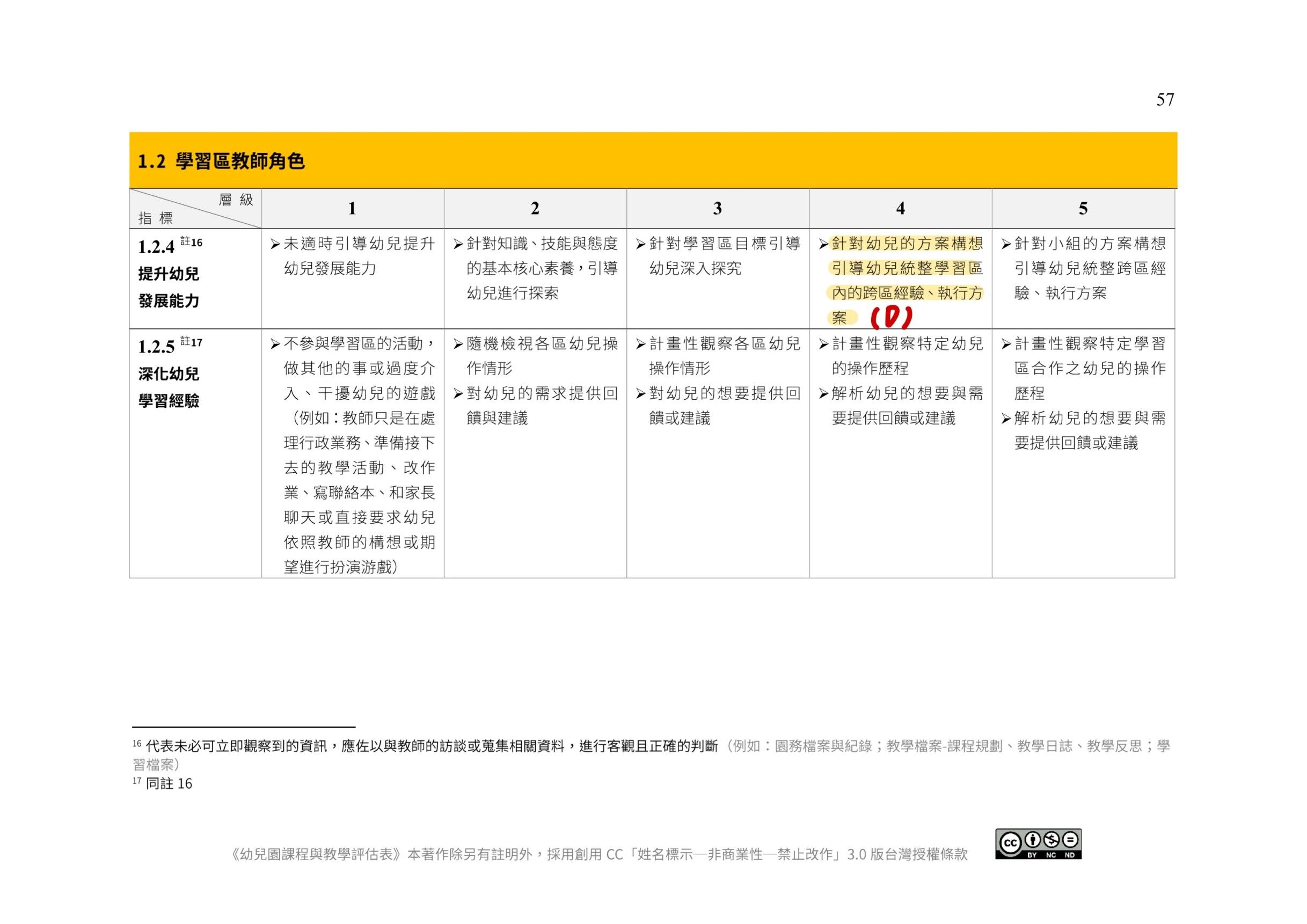Click indicator 1.2.4 提升幼兒發展能力 row label
This screenshot has height=924, width=1307.
[x=169, y=274]
